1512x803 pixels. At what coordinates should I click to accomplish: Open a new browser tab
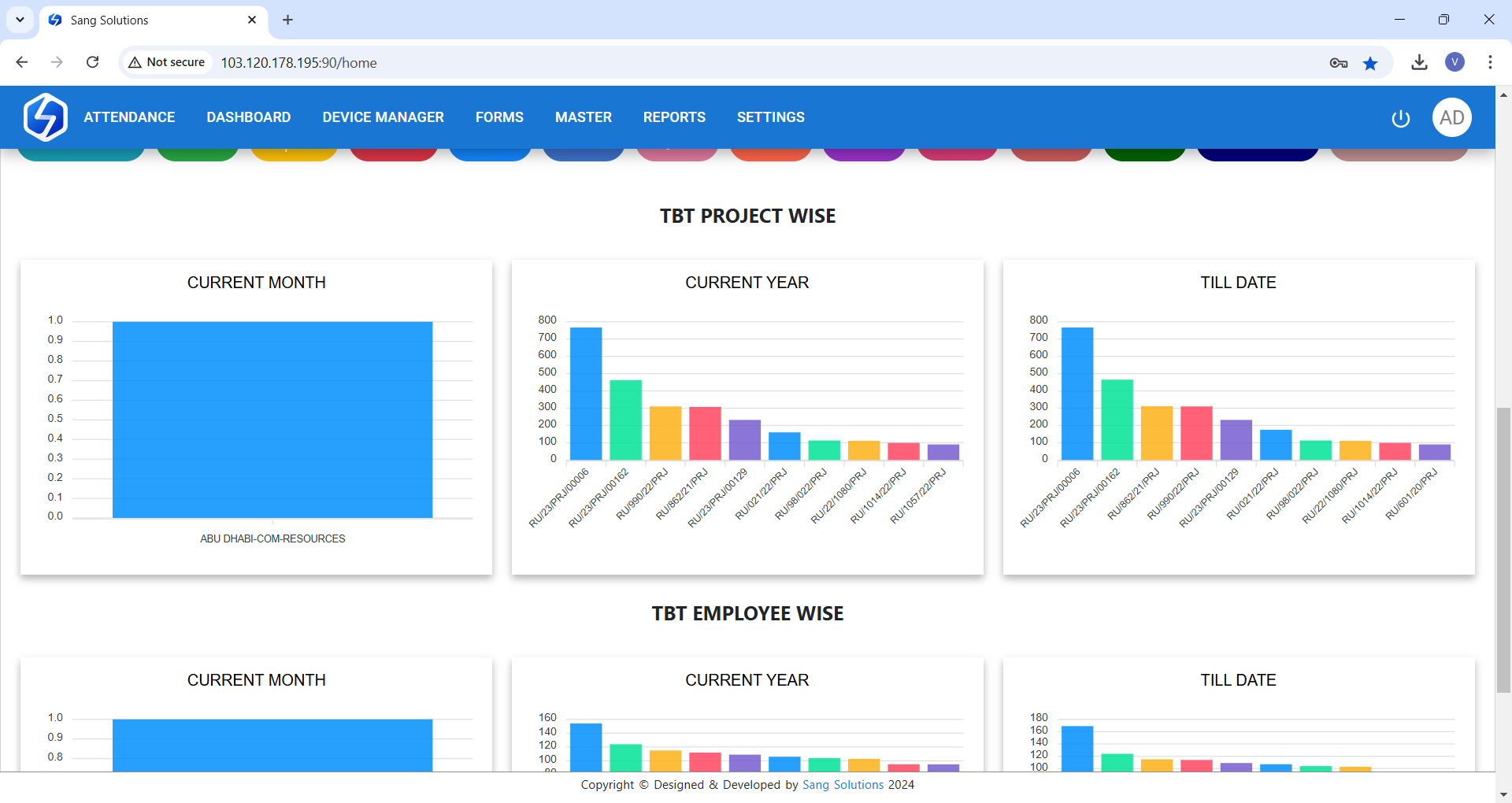tap(287, 20)
